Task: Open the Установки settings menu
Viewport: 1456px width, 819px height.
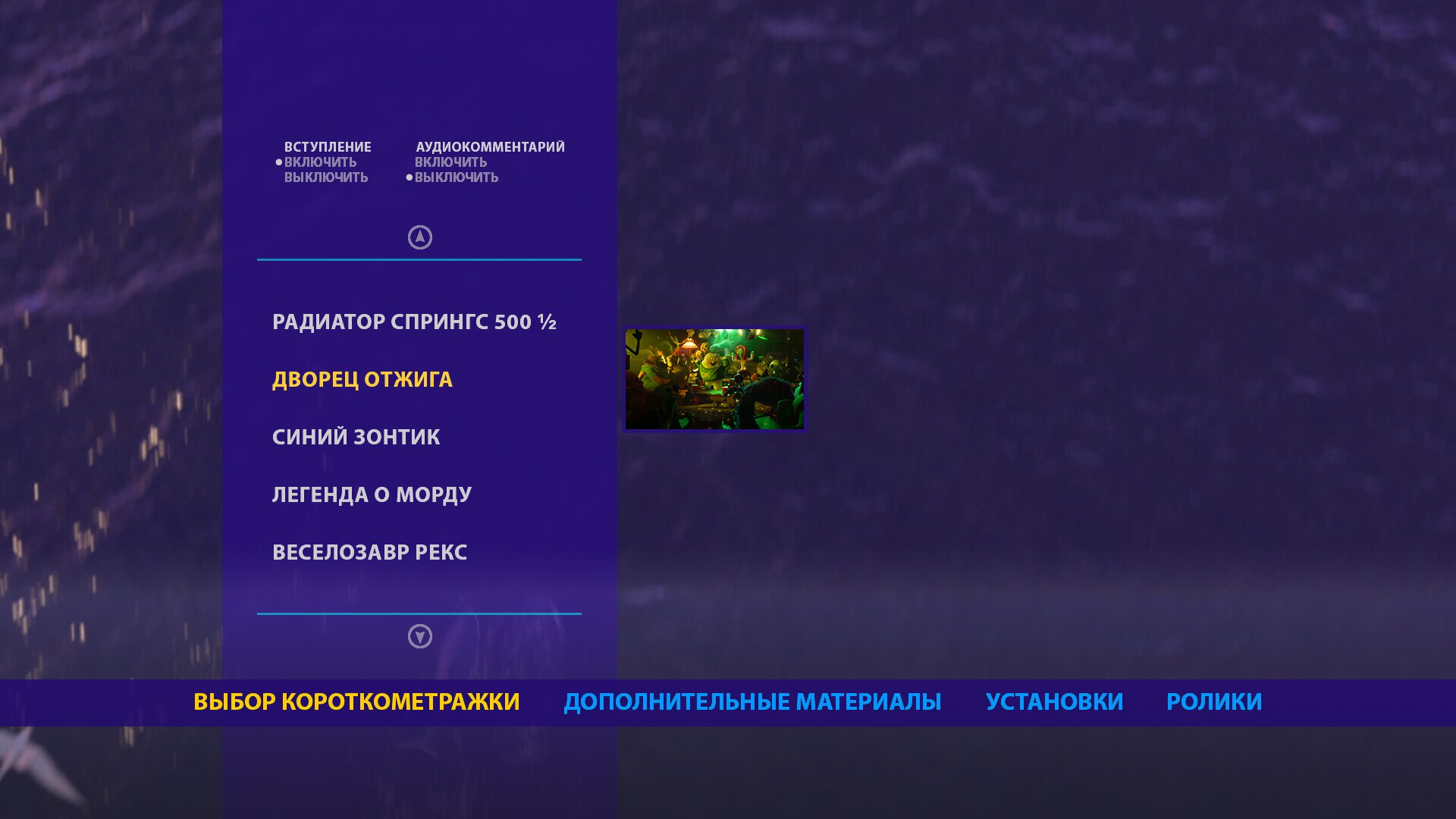Action: [x=1054, y=702]
